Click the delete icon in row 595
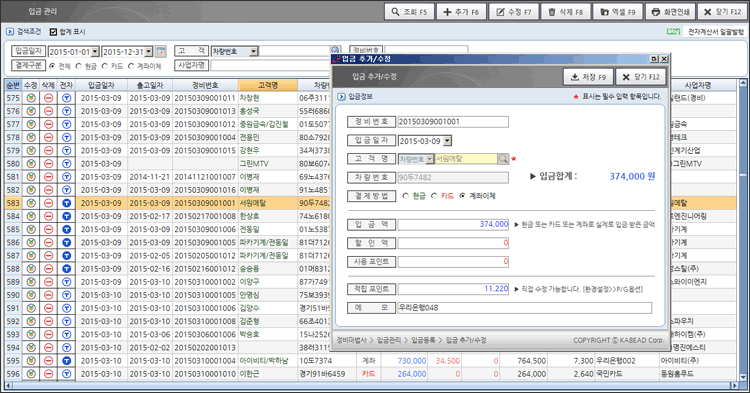 point(48,360)
